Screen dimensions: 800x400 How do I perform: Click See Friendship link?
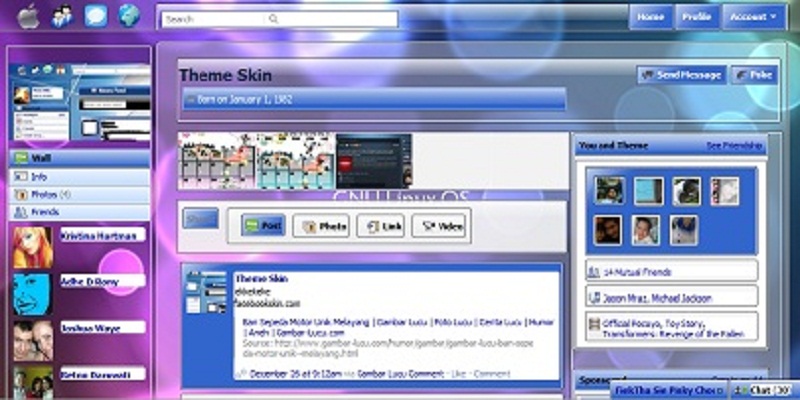click(x=735, y=146)
